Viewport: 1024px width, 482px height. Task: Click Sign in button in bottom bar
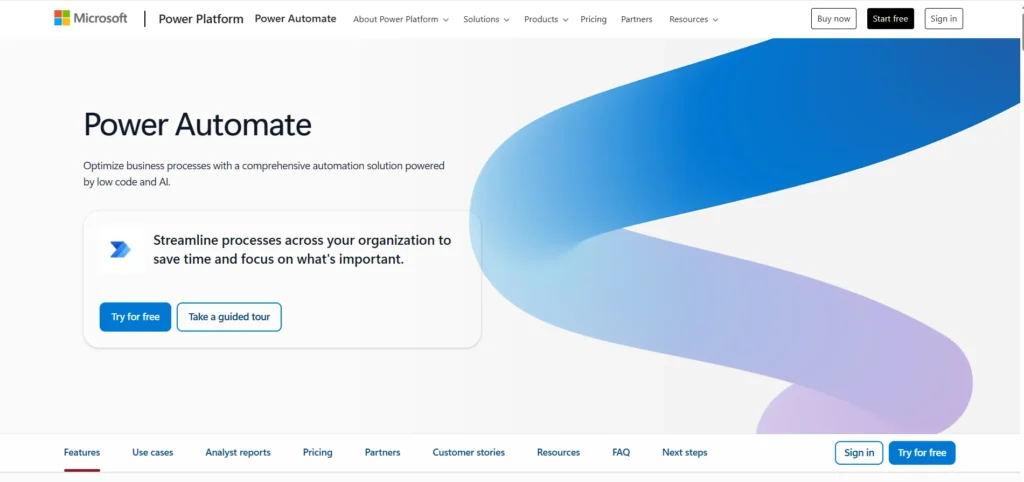tap(859, 453)
